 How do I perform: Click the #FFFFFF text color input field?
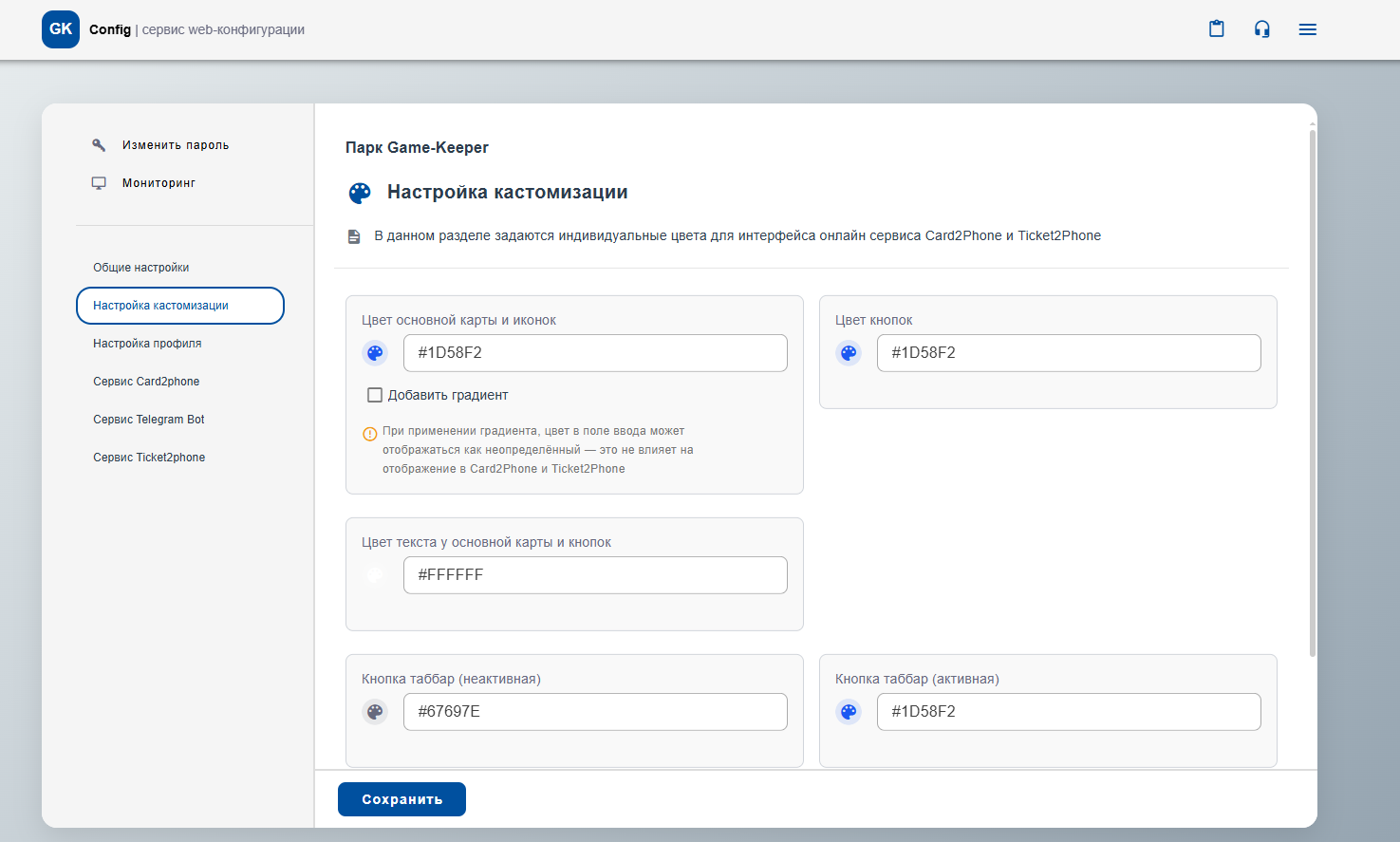[x=595, y=575]
